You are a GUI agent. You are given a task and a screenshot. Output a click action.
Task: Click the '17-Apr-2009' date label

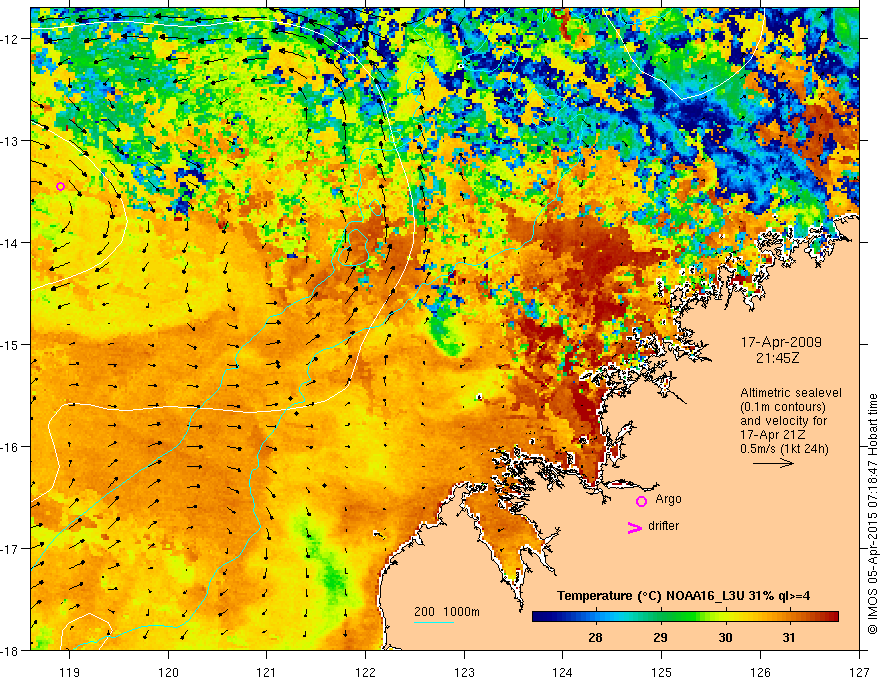(x=781, y=342)
